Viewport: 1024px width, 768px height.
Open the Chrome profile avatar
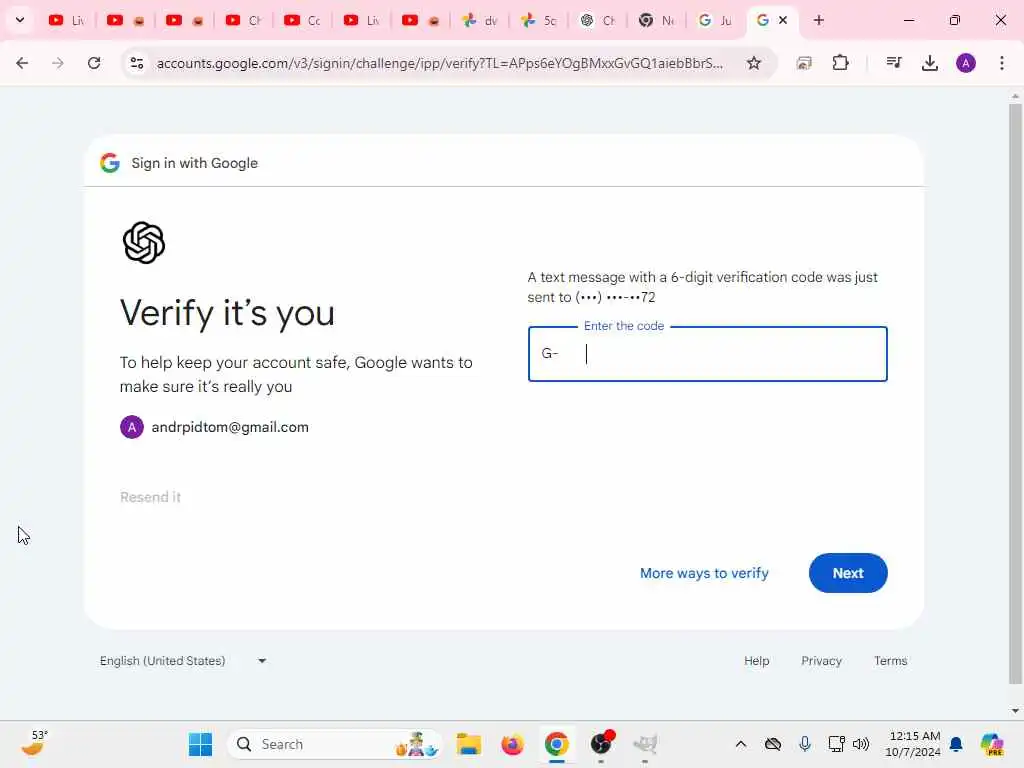966,63
